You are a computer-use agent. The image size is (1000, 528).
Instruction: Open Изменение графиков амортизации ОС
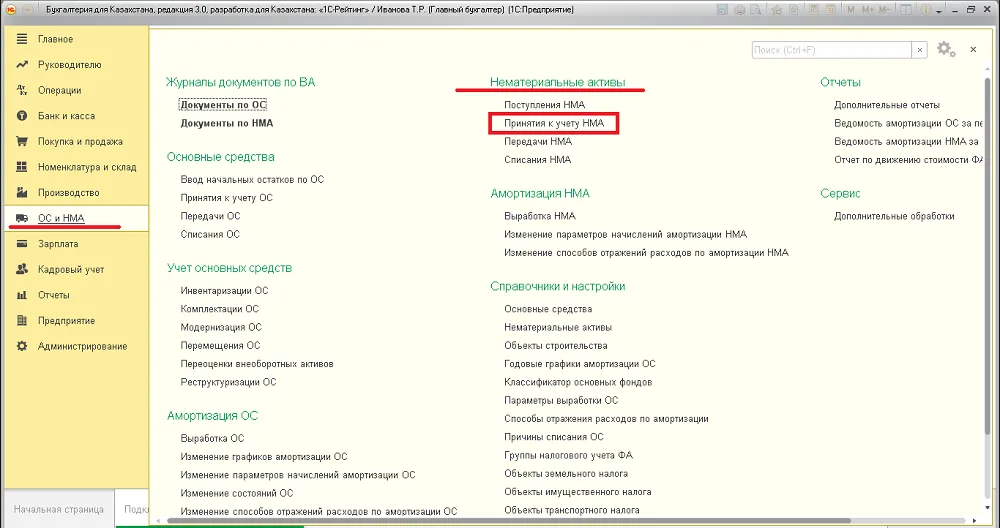click(x=263, y=457)
